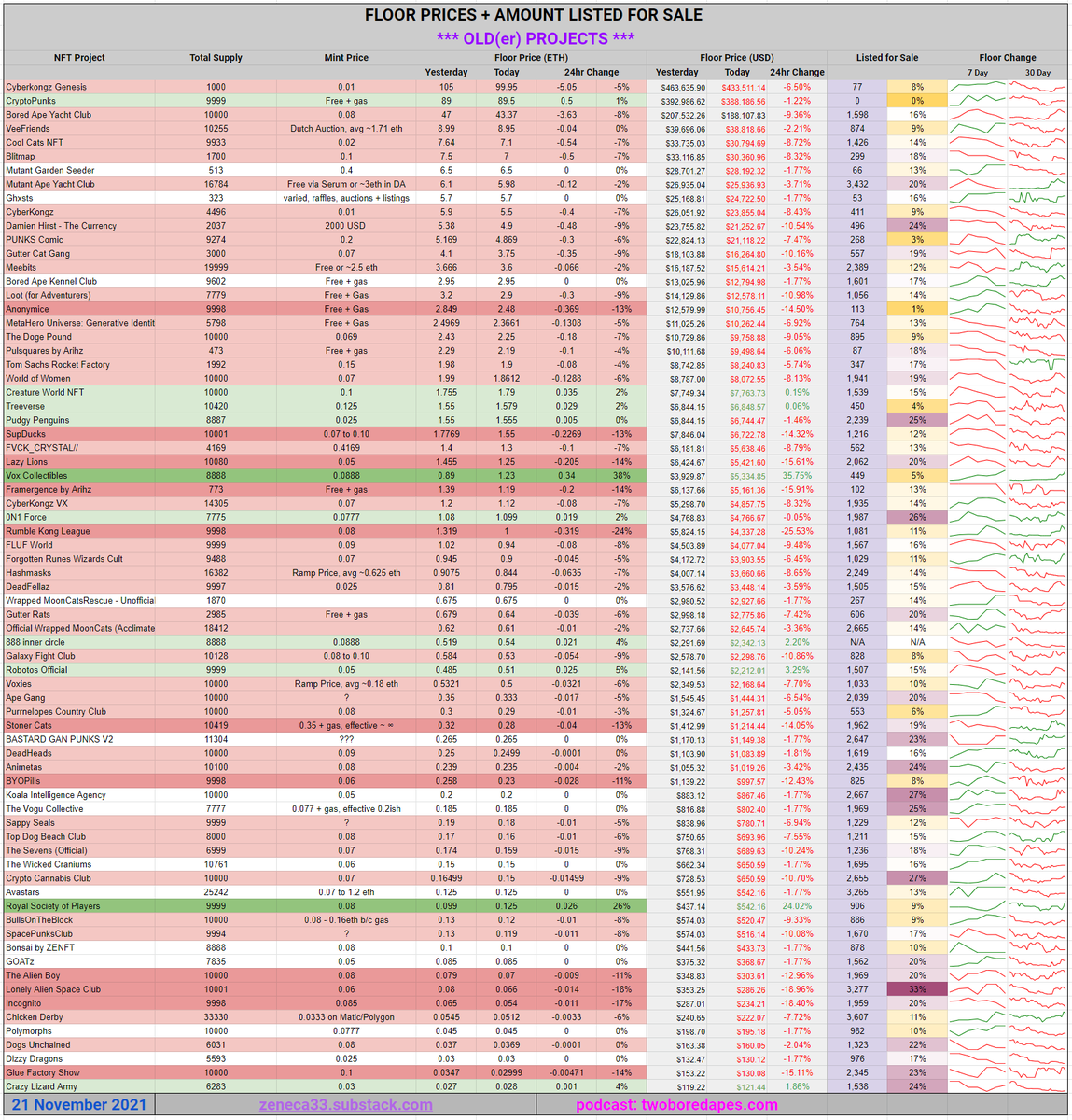Select Gutter Cat Gang project name

(37, 253)
